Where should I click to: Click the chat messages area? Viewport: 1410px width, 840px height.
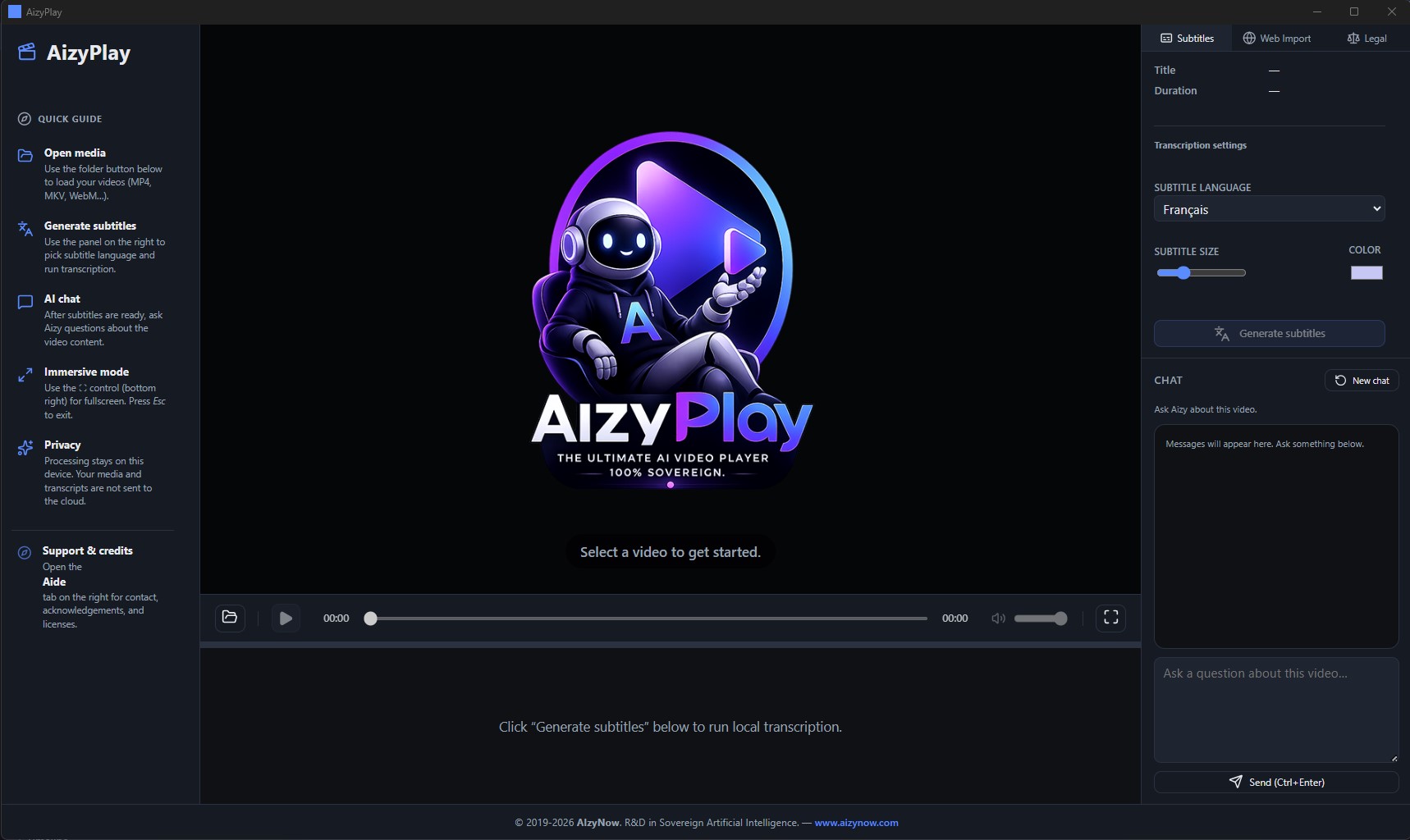point(1276,536)
